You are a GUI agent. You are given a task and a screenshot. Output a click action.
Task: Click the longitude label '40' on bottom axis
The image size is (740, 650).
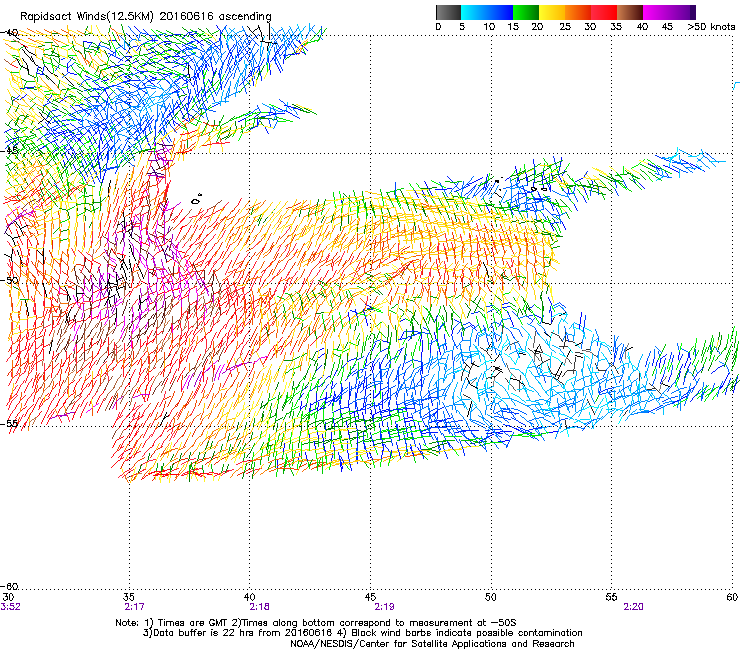tap(250, 597)
